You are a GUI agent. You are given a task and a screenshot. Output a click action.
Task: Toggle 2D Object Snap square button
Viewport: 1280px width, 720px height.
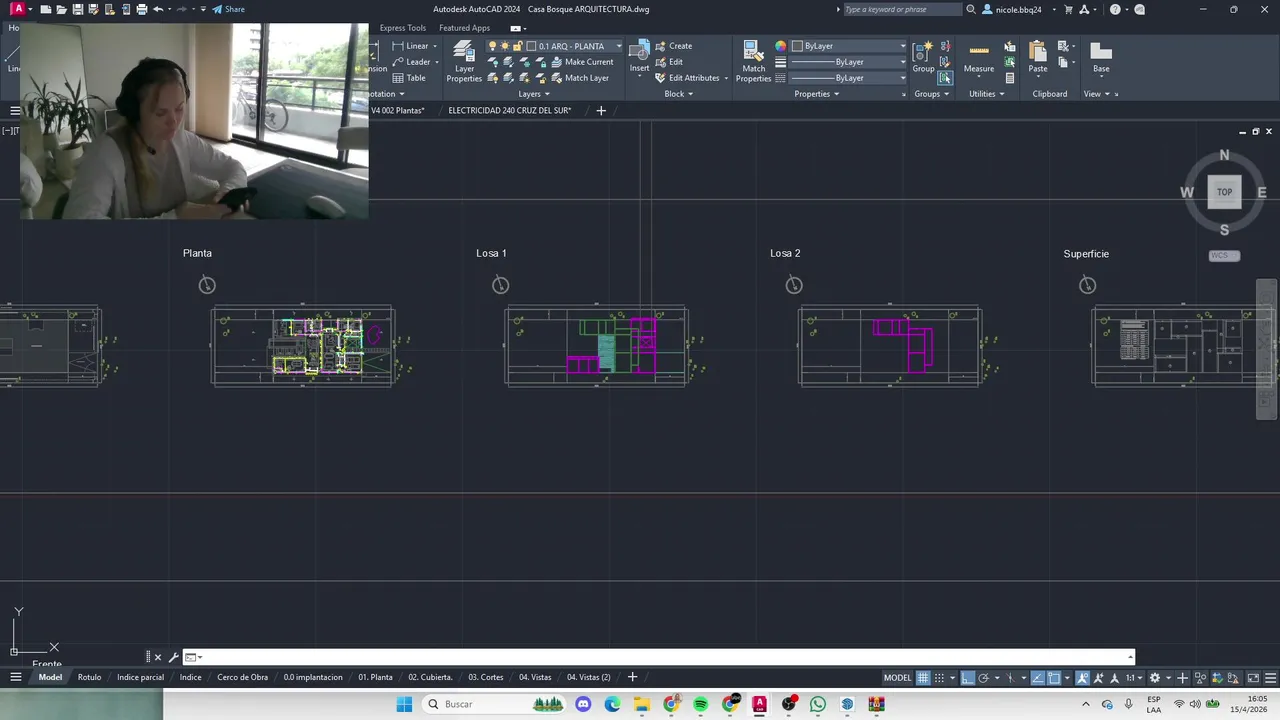click(1053, 678)
